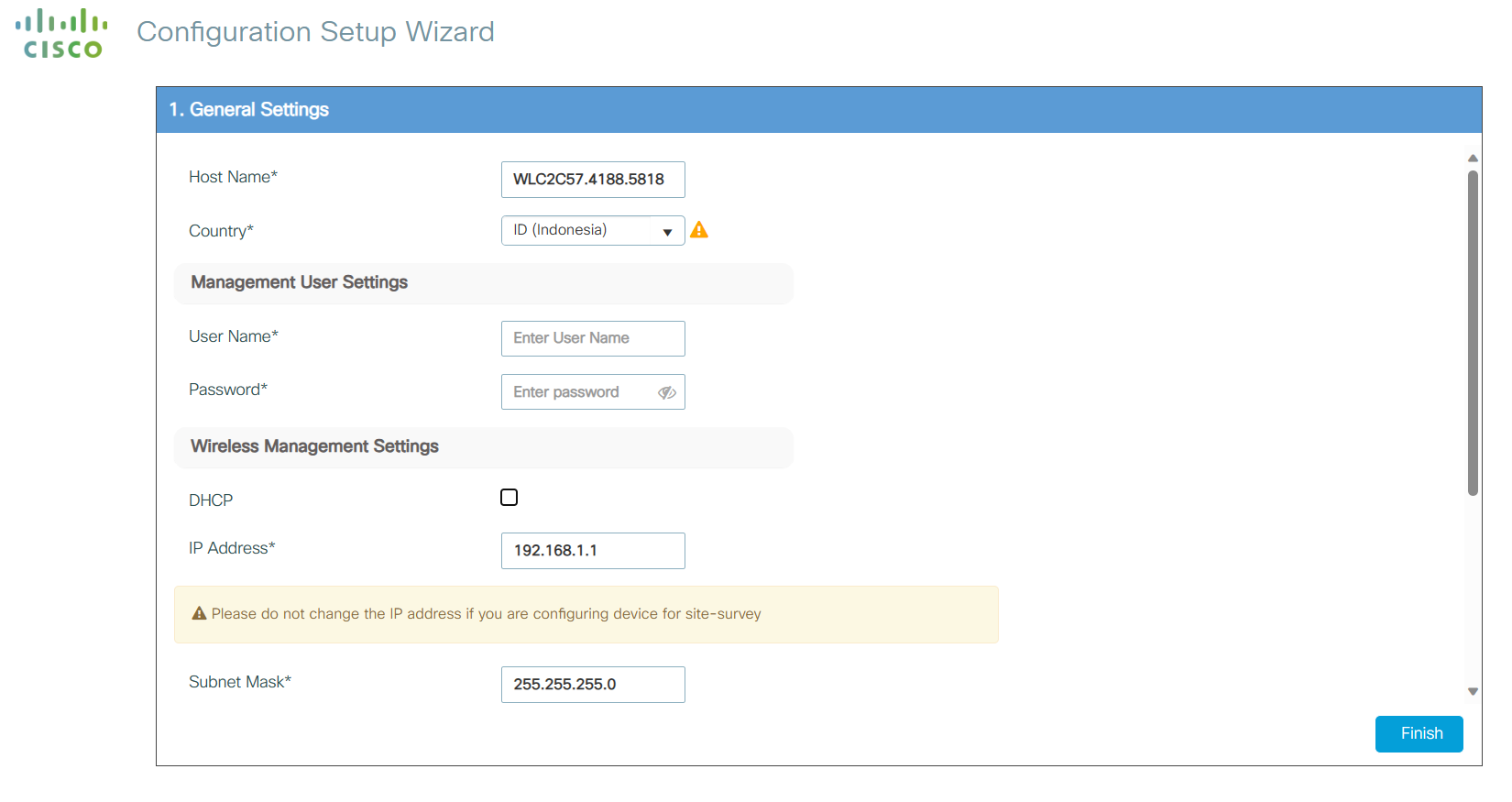Screen dimensions: 1512x802
Task: Click the Host Name input field
Action: pyautogui.click(x=592, y=180)
